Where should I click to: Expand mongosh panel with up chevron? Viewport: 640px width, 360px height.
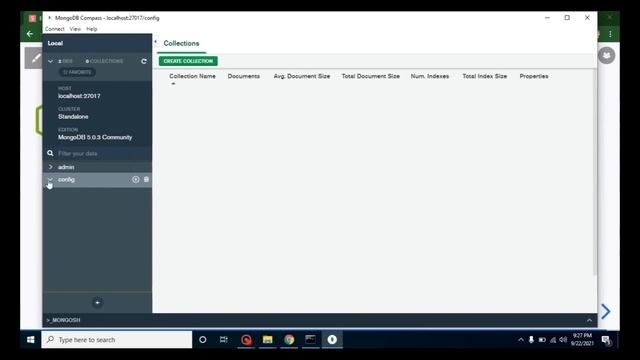[x=589, y=320]
